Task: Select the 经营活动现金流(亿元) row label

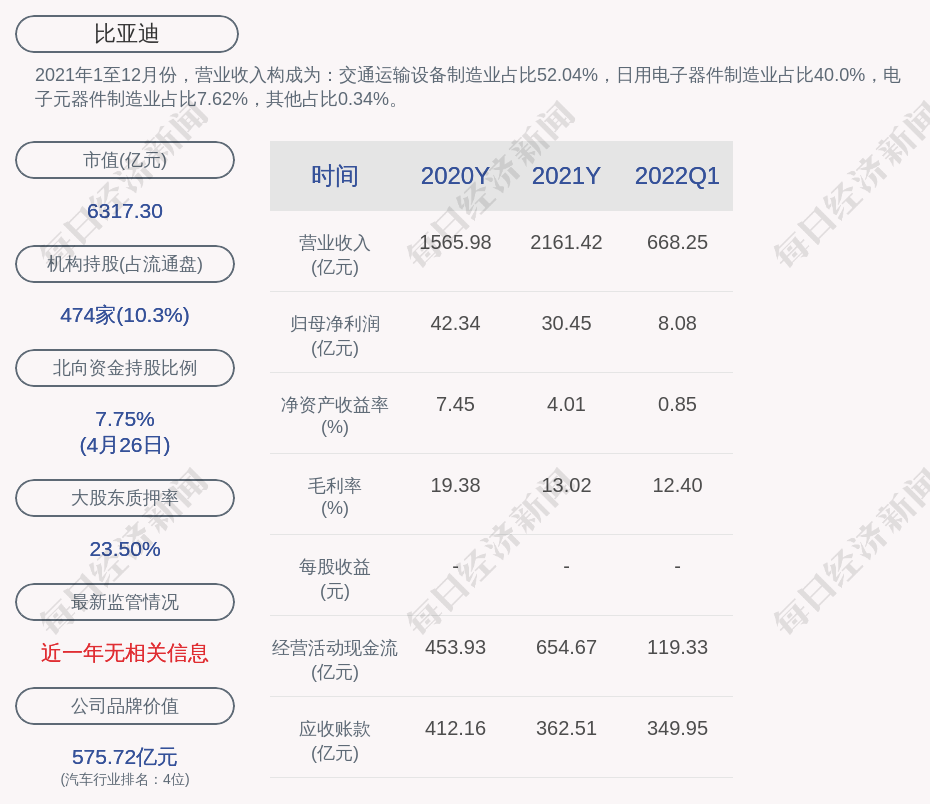Action: pos(335,660)
